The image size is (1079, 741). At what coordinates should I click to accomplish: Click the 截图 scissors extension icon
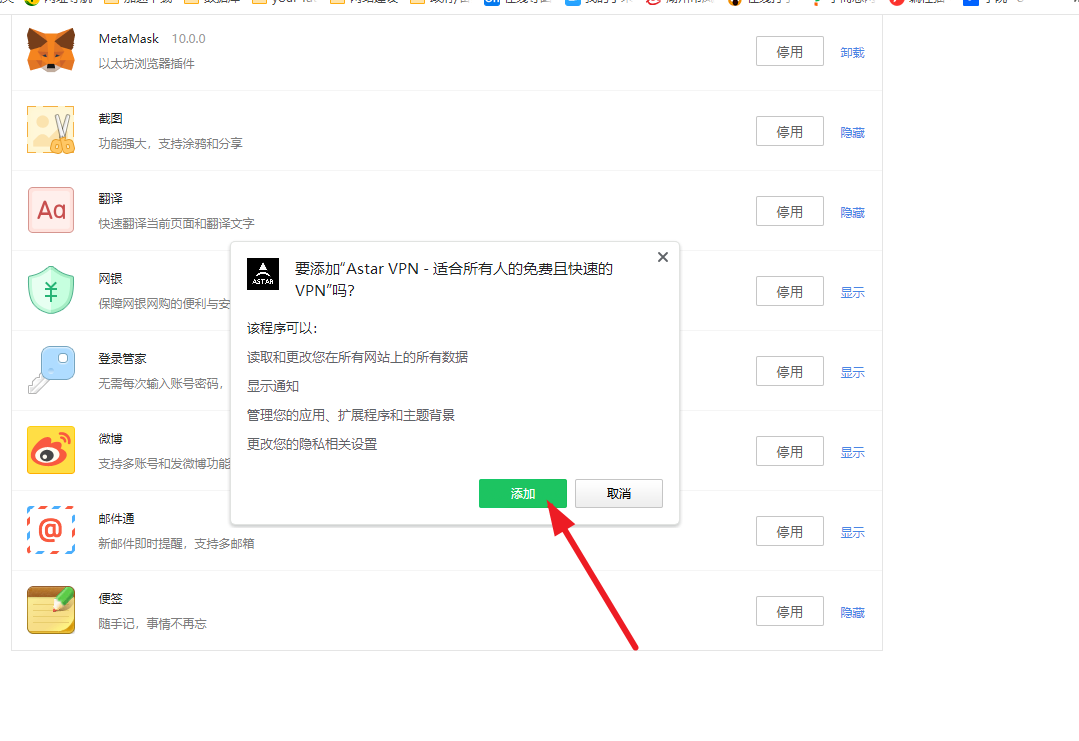coord(51,129)
